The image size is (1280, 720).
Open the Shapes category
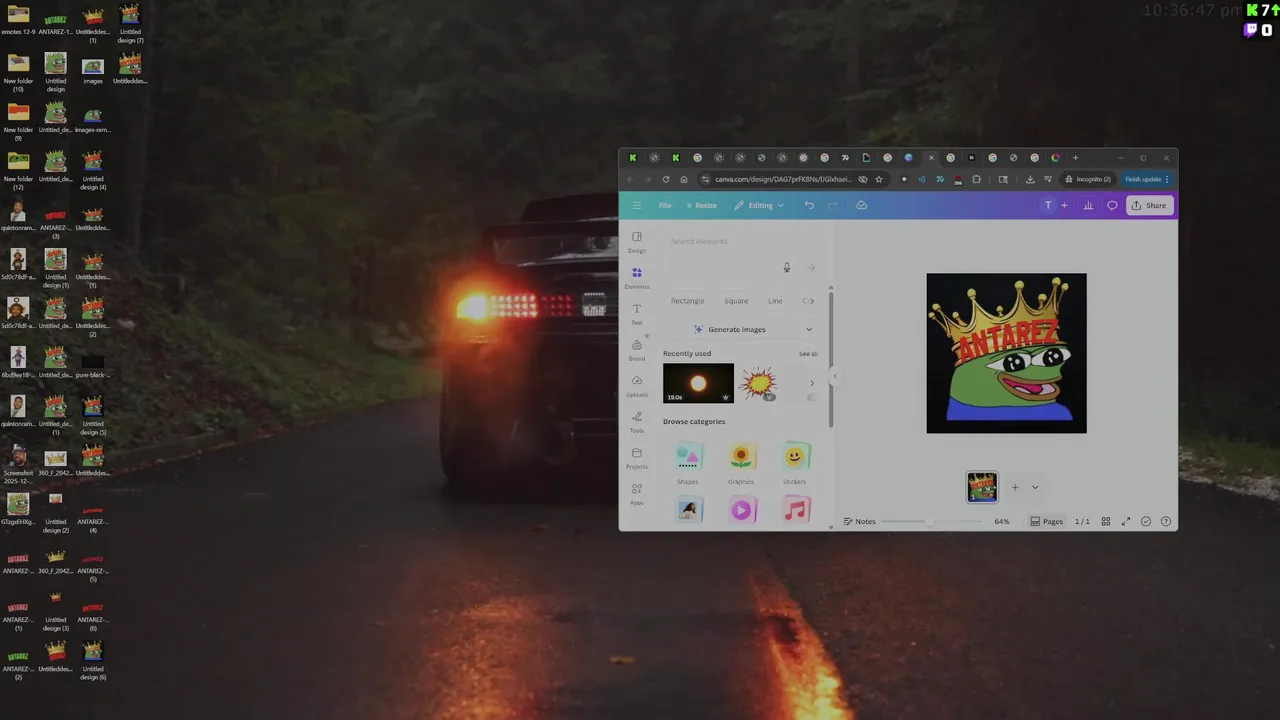click(x=688, y=463)
